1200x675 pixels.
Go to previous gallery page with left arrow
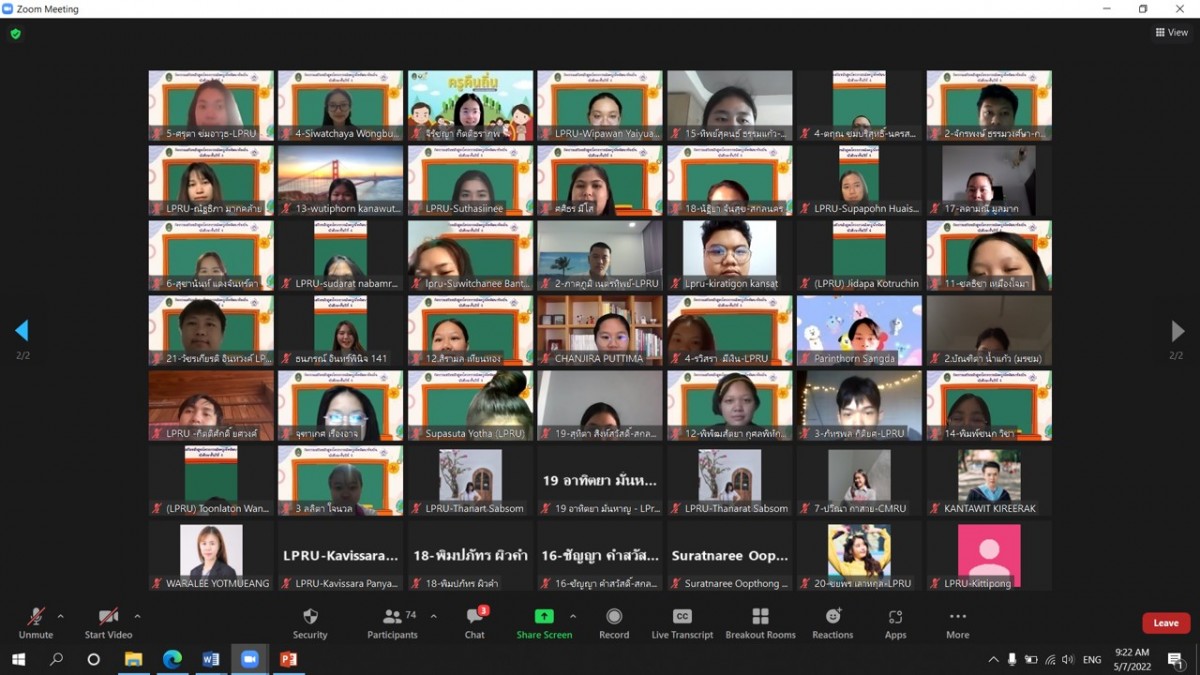(22, 331)
